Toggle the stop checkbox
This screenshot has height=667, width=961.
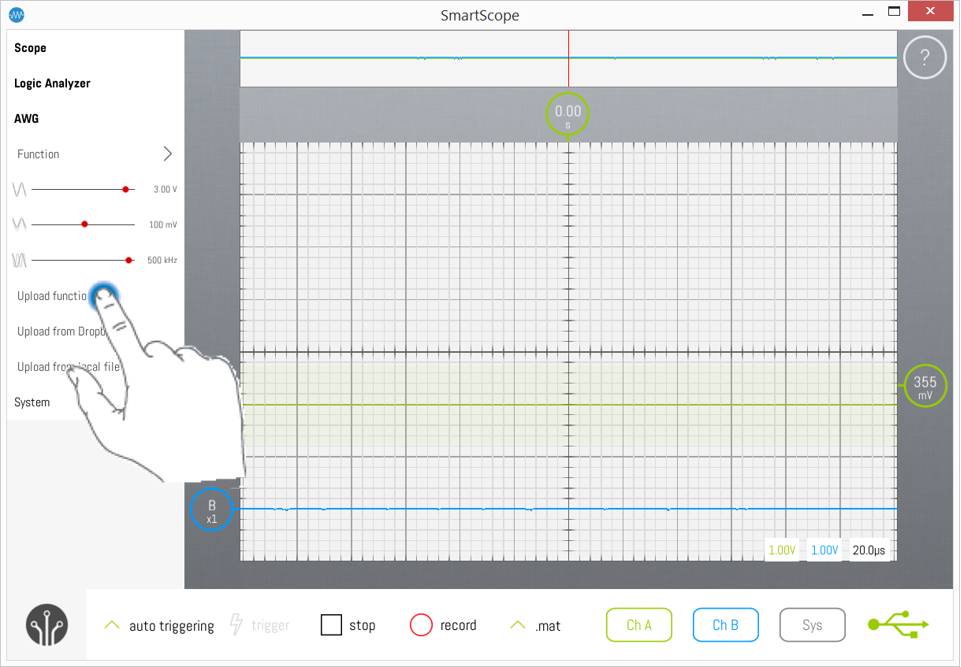click(332, 625)
